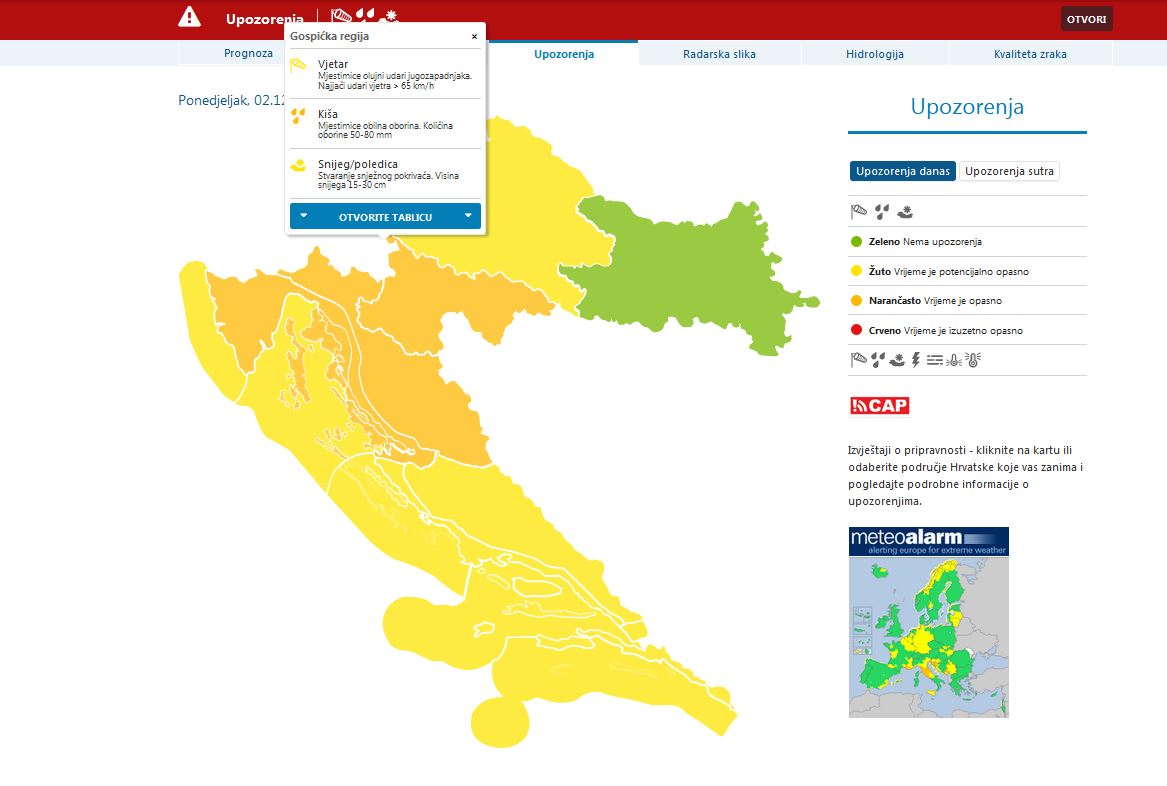
Task: Open the Hidrologija tab
Action: click(x=875, y=54)
